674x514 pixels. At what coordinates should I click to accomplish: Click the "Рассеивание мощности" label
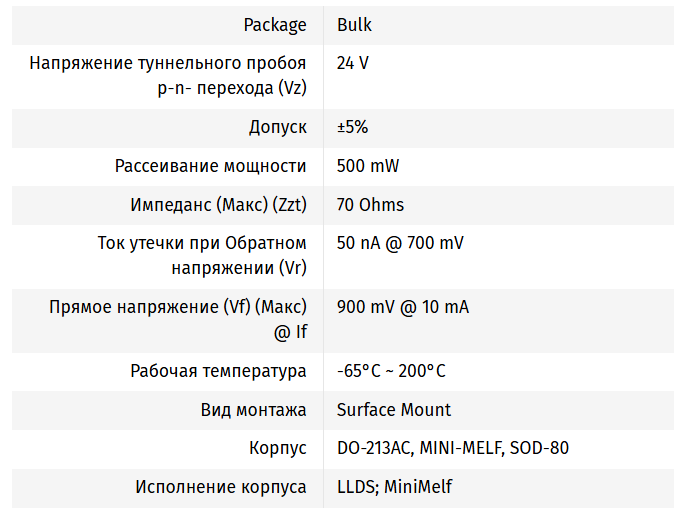[x=210, y=166]
